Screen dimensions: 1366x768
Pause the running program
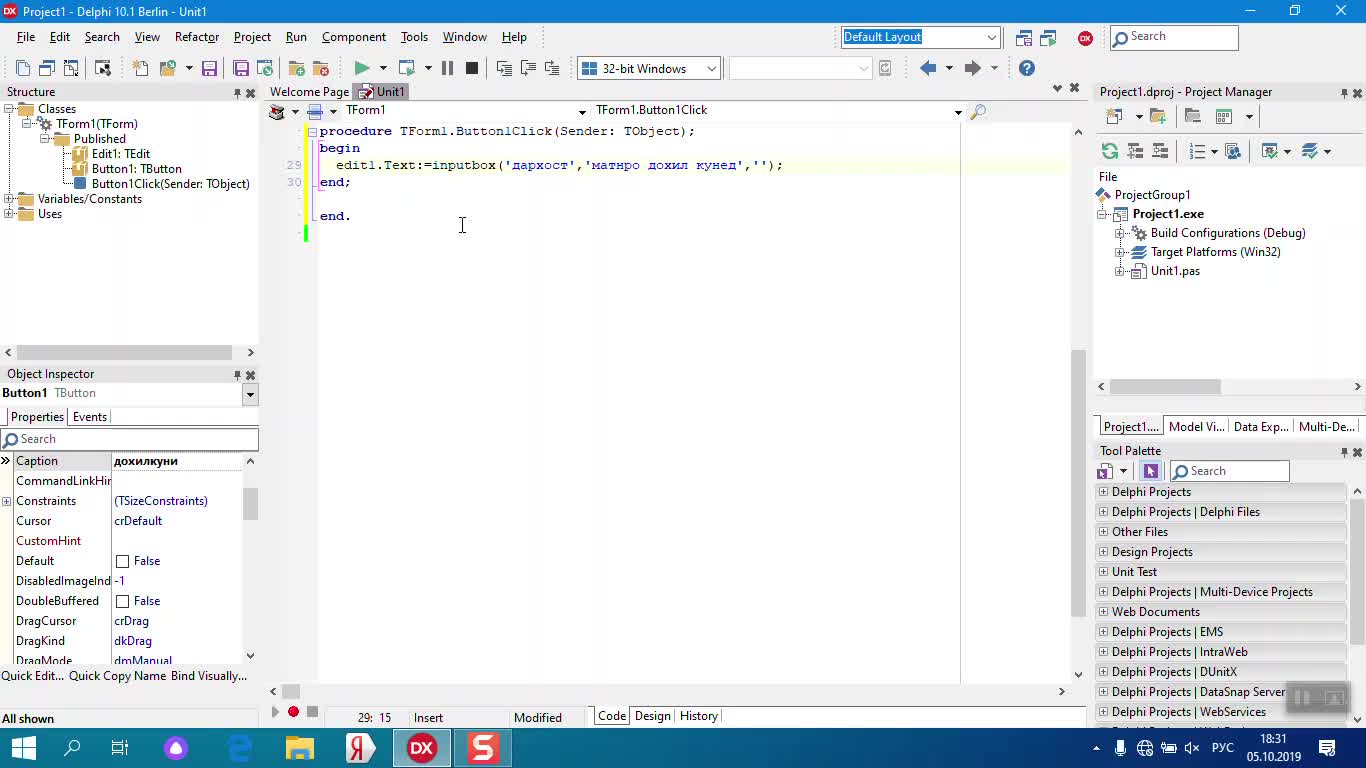(x=447, y=68)
